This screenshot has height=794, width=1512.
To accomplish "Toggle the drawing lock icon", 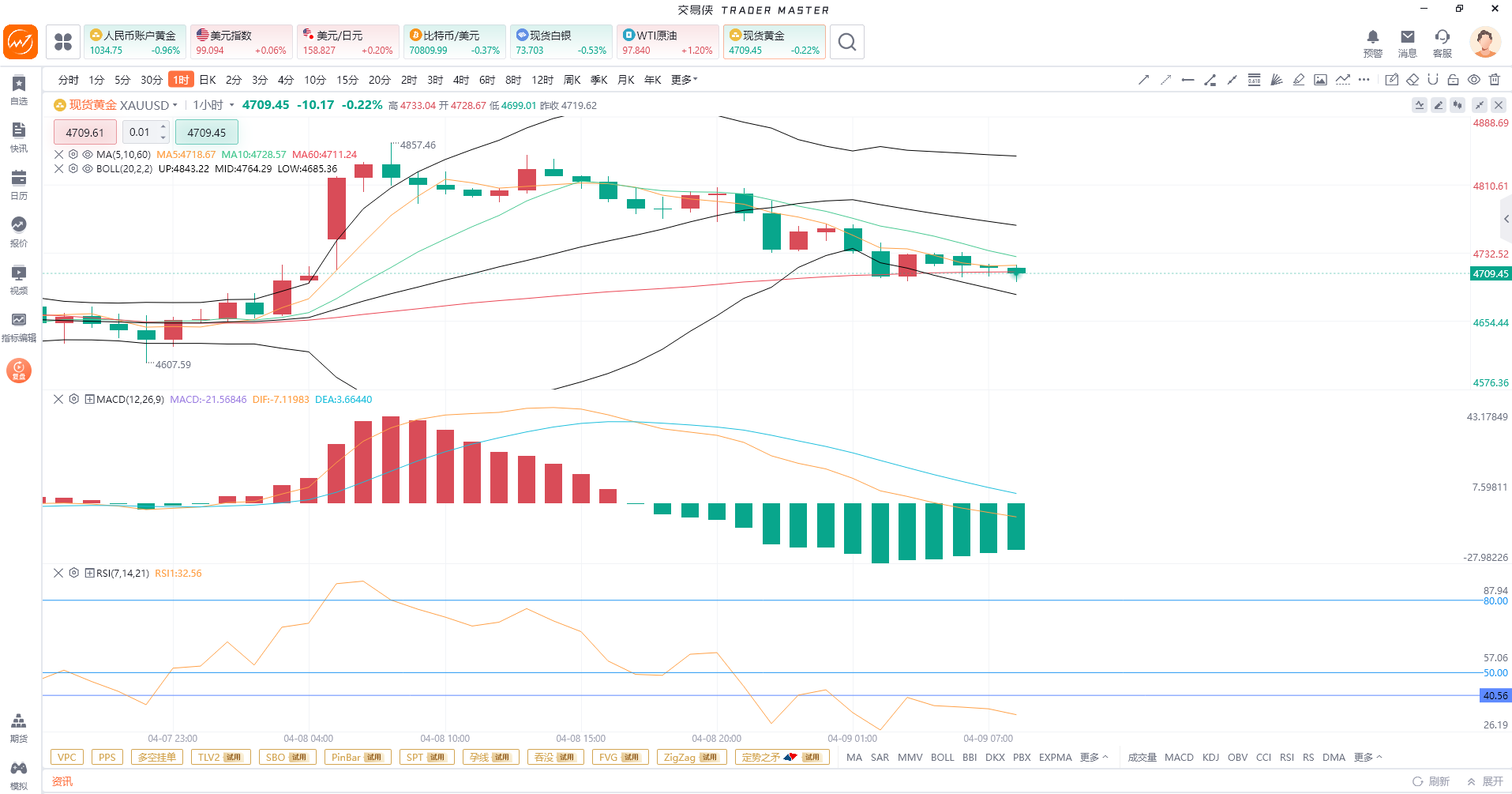I will [x=1454, y=80].
